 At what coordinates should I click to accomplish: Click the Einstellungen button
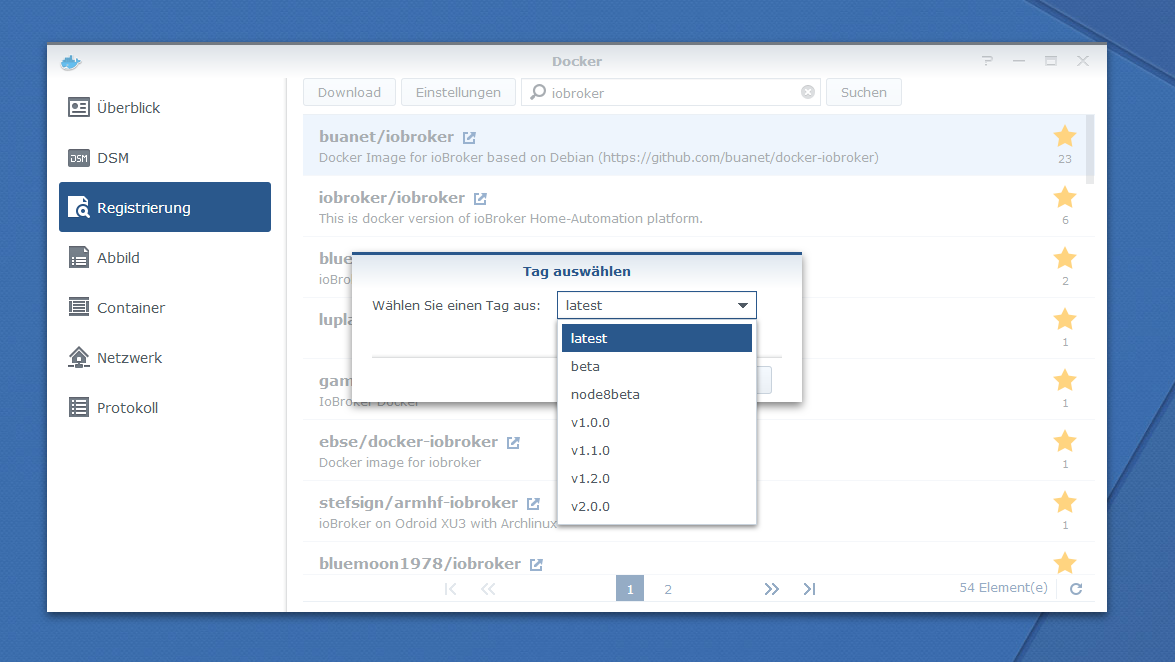(458, 92)
